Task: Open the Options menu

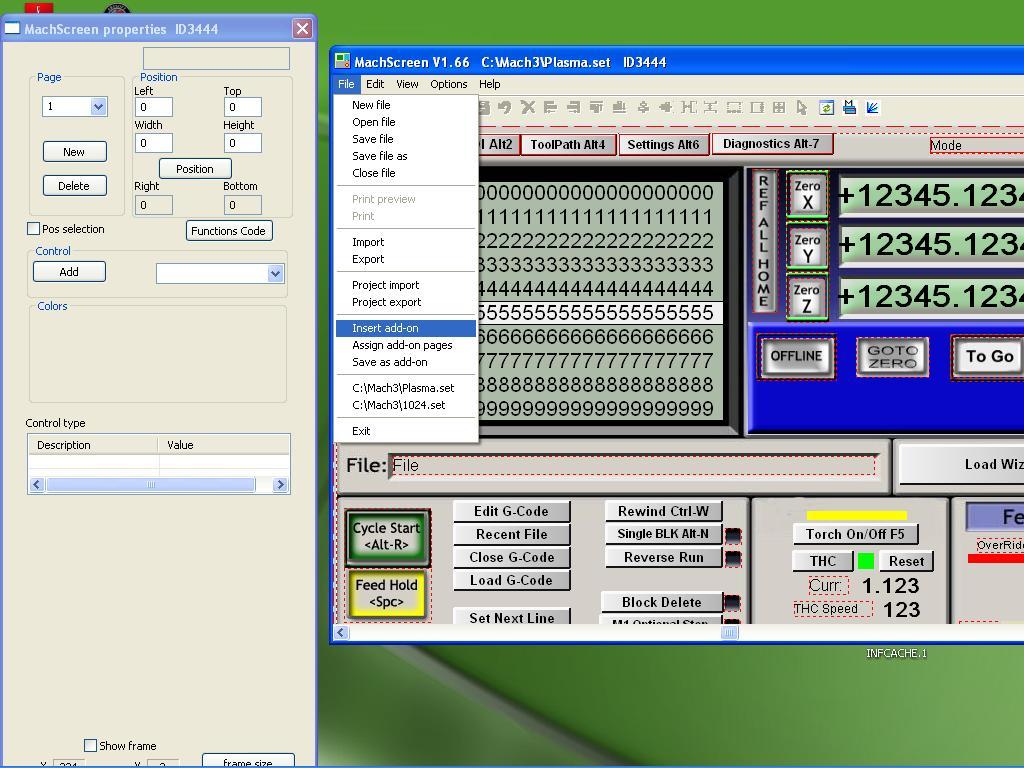Action: coord(449,84)
